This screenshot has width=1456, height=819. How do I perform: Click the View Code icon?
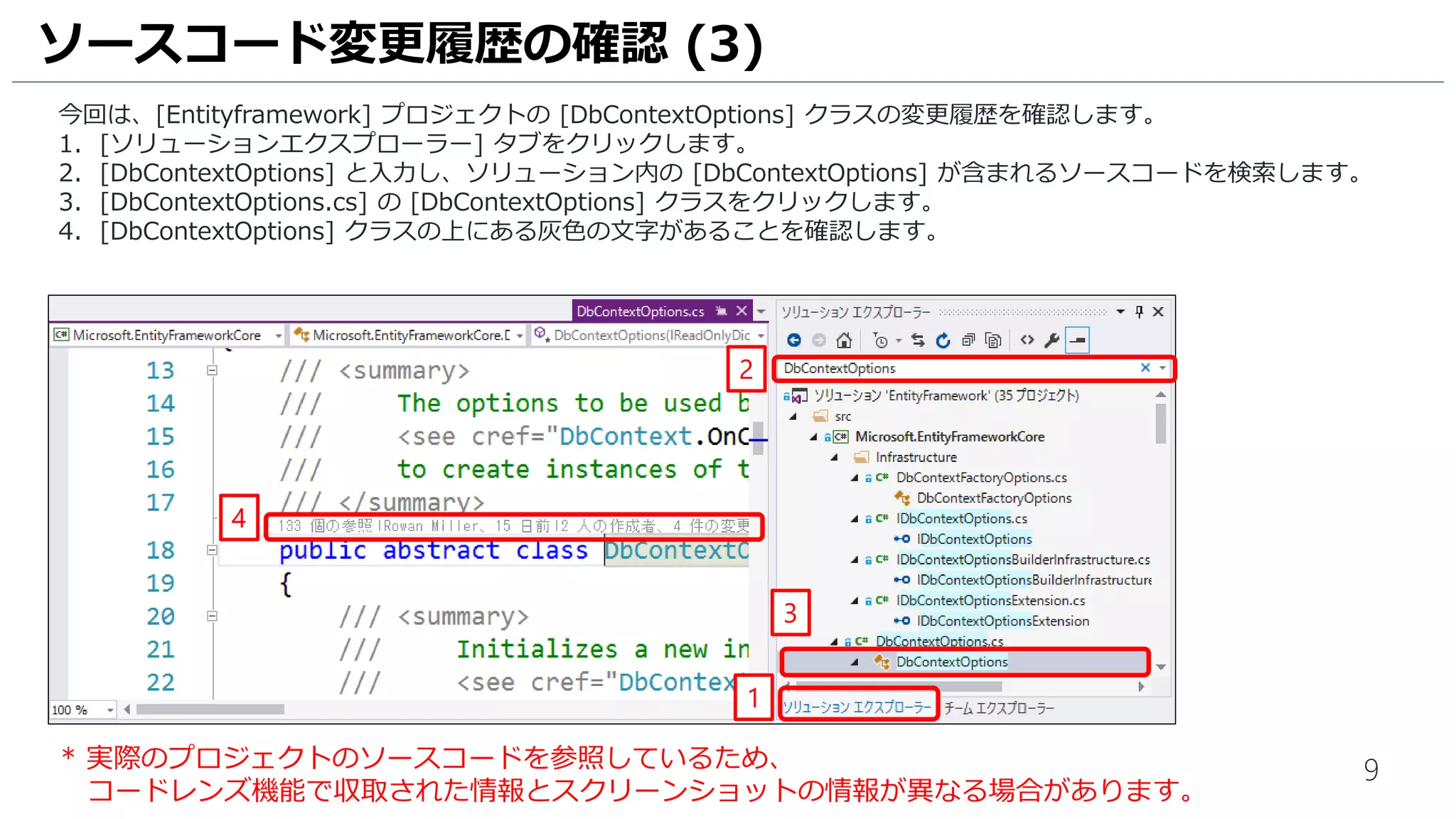(x=1027, y=341)
